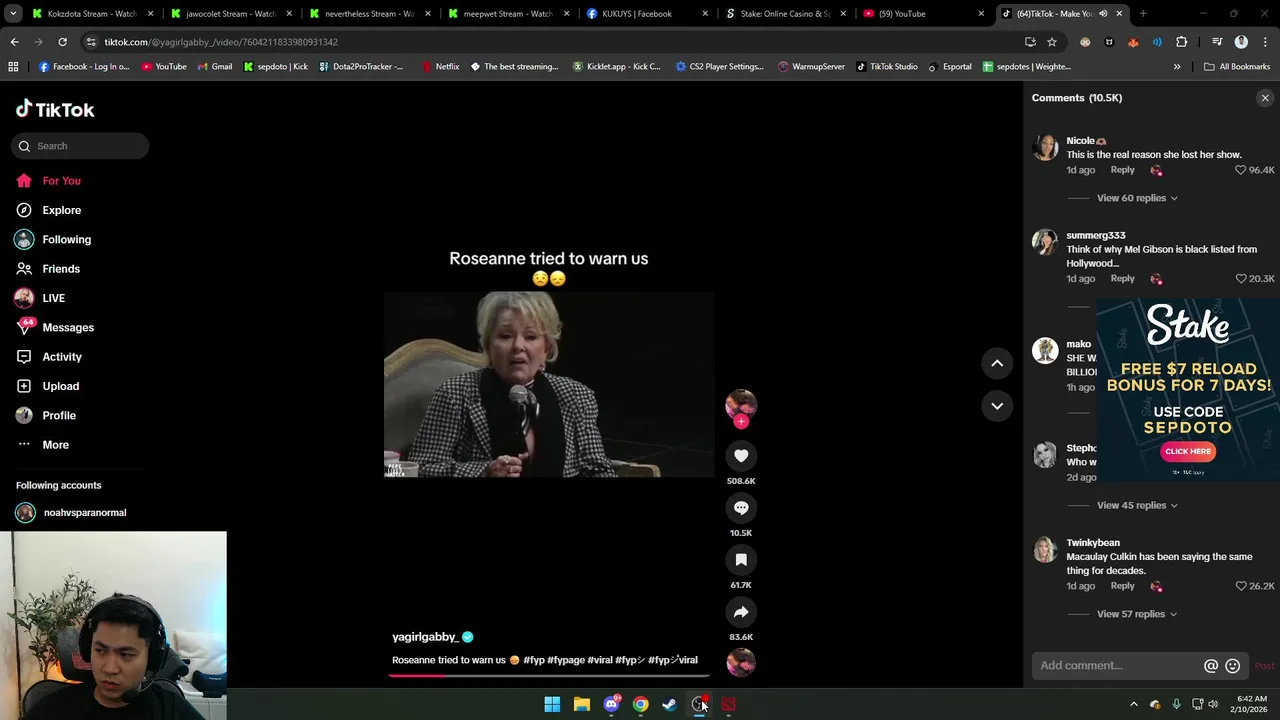This screenshot has height=720, width=1280.
Task: Close the Comments panel
Action: tap(1265, 98)
